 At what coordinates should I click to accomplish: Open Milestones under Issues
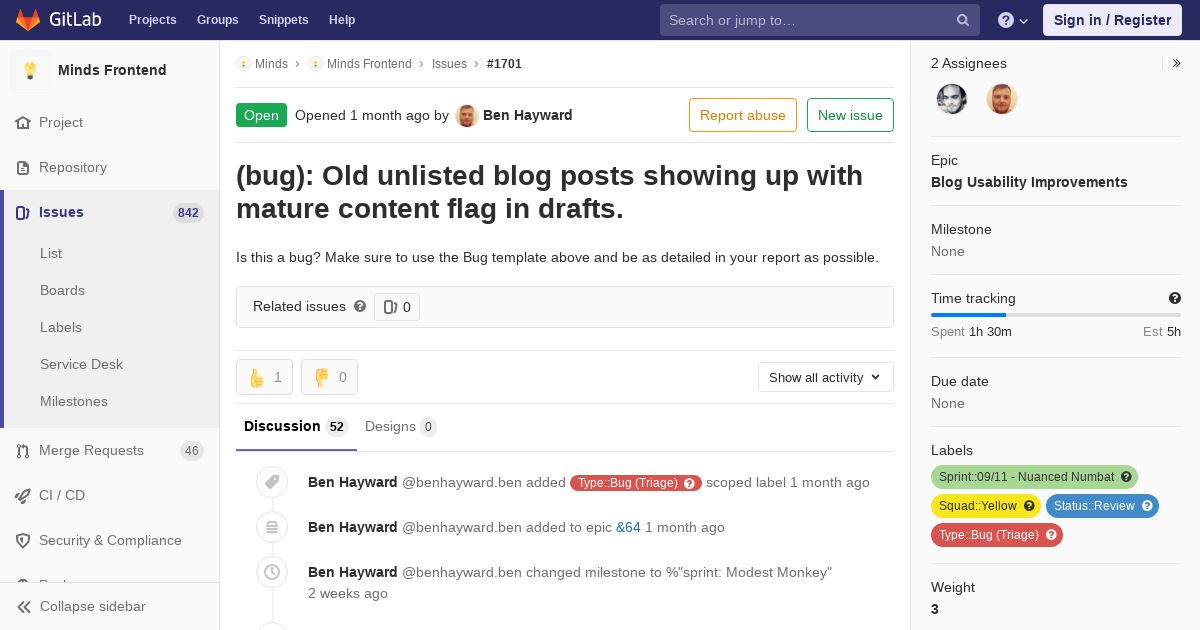point(74,401)
